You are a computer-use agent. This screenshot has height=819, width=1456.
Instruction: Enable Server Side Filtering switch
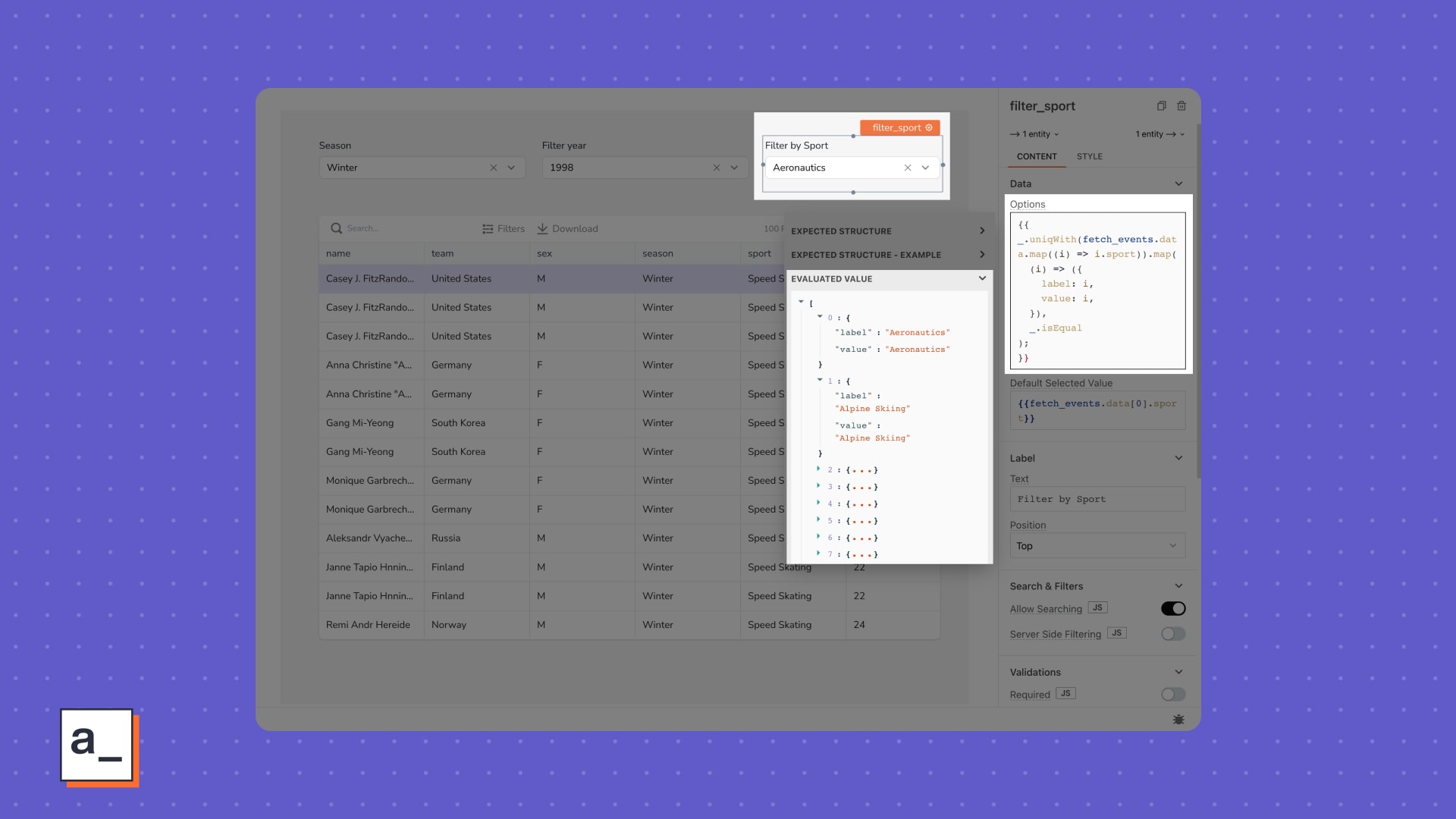1172,634
